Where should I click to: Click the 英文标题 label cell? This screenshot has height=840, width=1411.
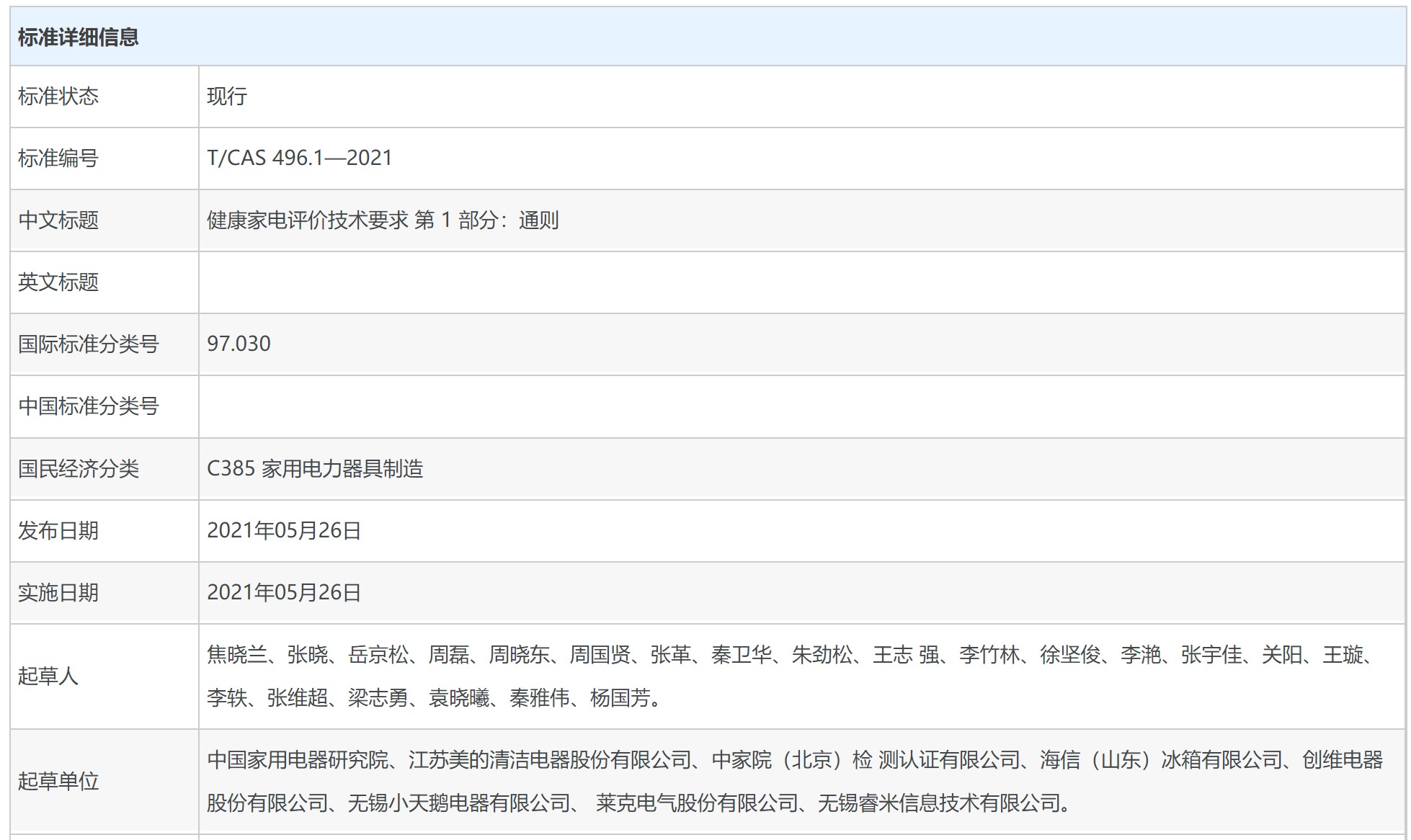(x=58, y=282)
